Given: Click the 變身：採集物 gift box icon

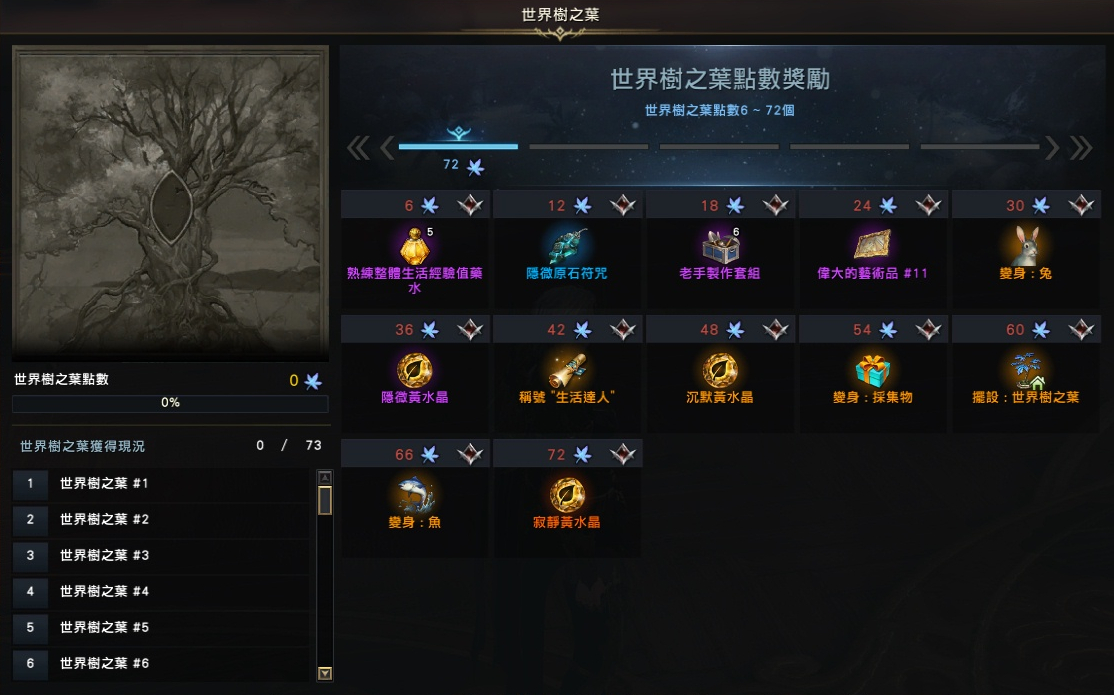Looking at the screenshot, I should pyautogui.click(x=872, y=370).
